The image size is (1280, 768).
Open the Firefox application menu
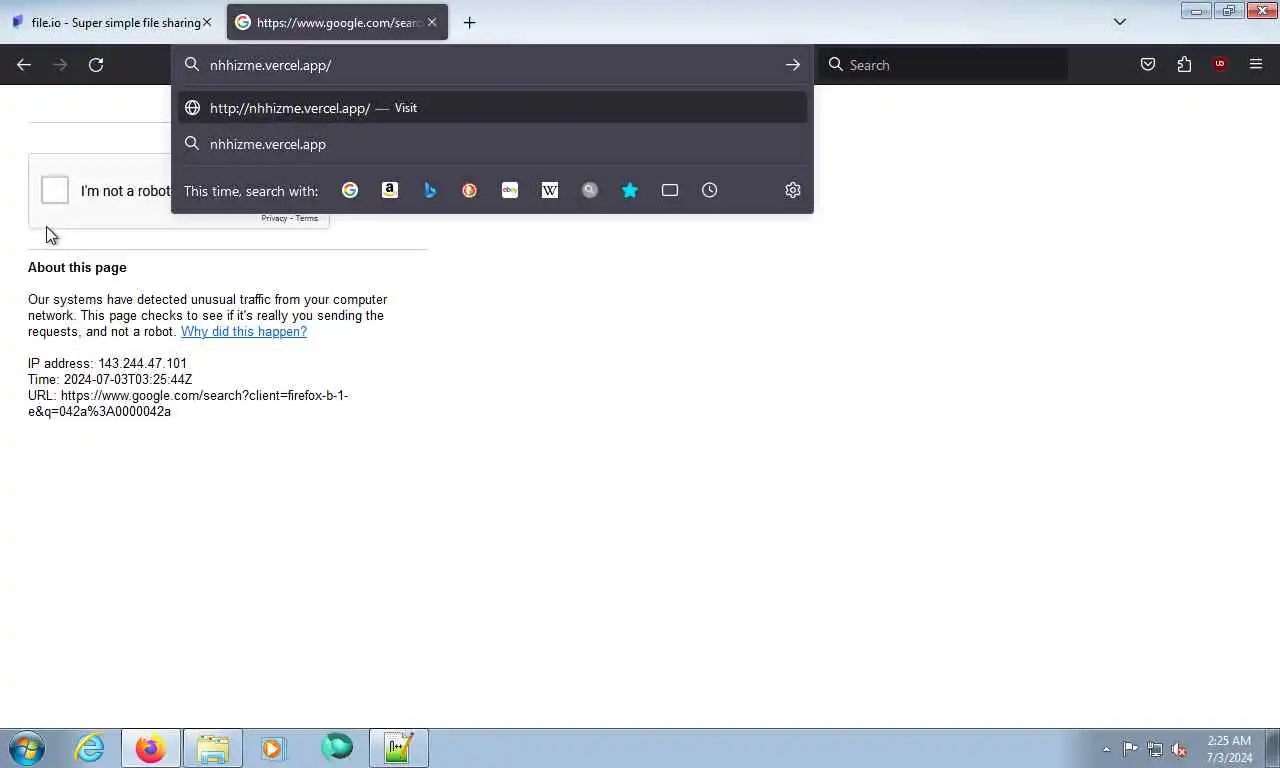tap(1256, 65)
